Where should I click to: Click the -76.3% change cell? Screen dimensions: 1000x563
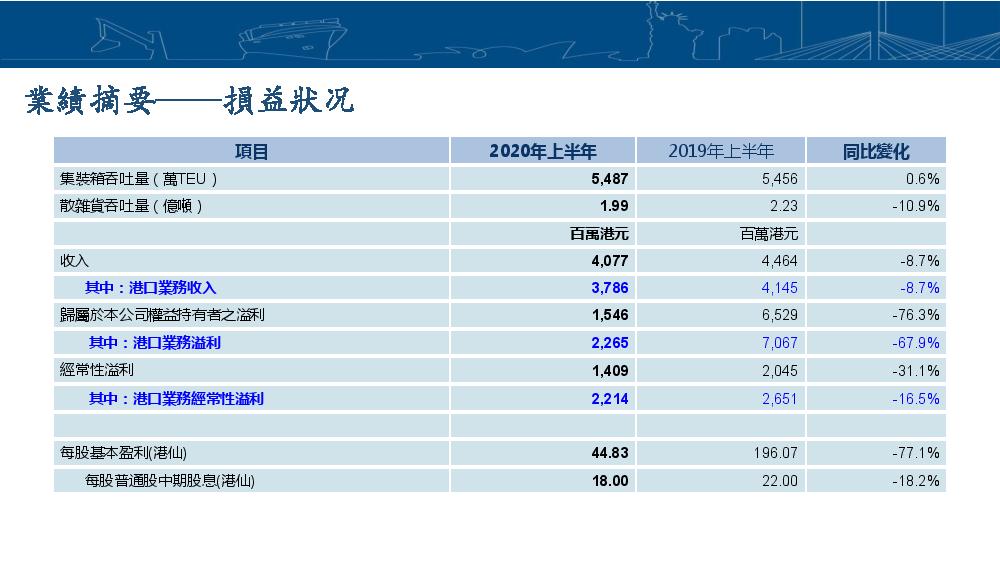(x=915, y=315)
